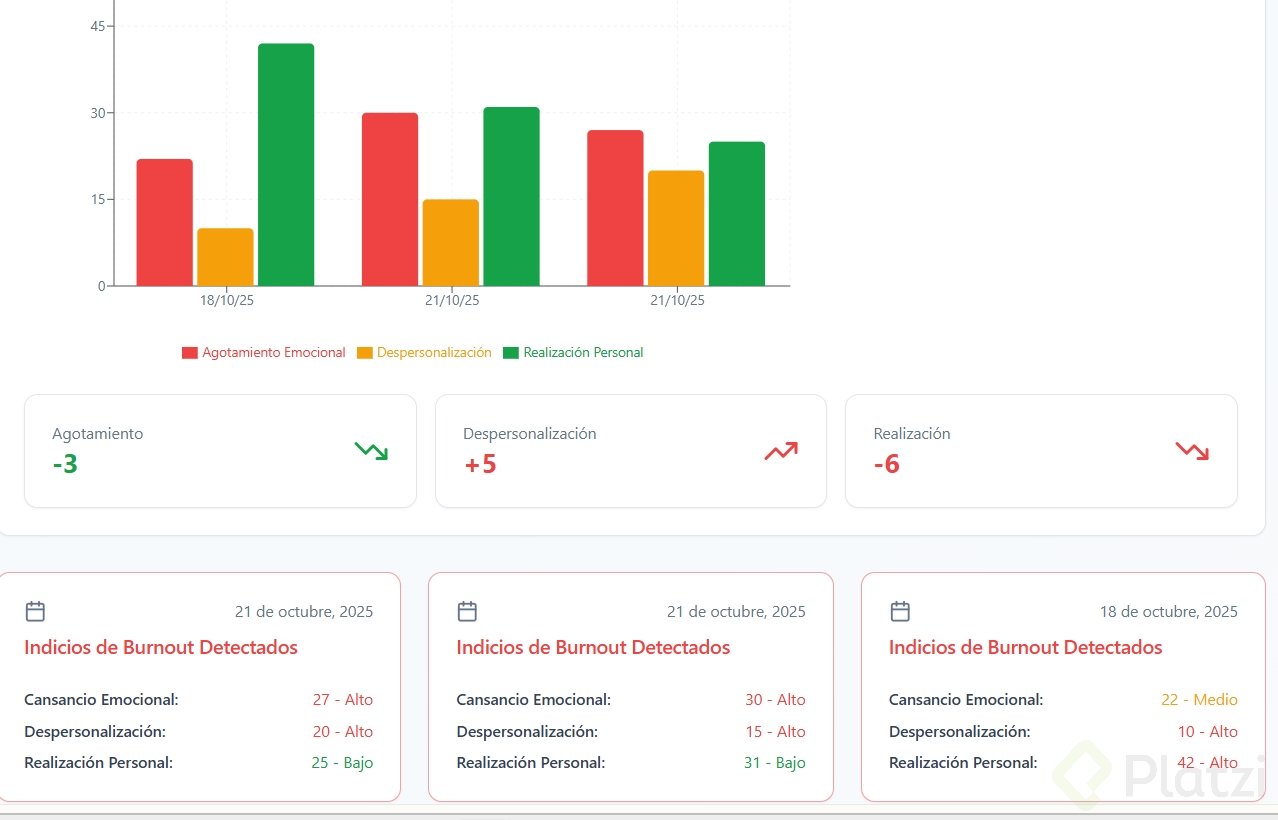Click the 15 - Alto value

point(775,732)
